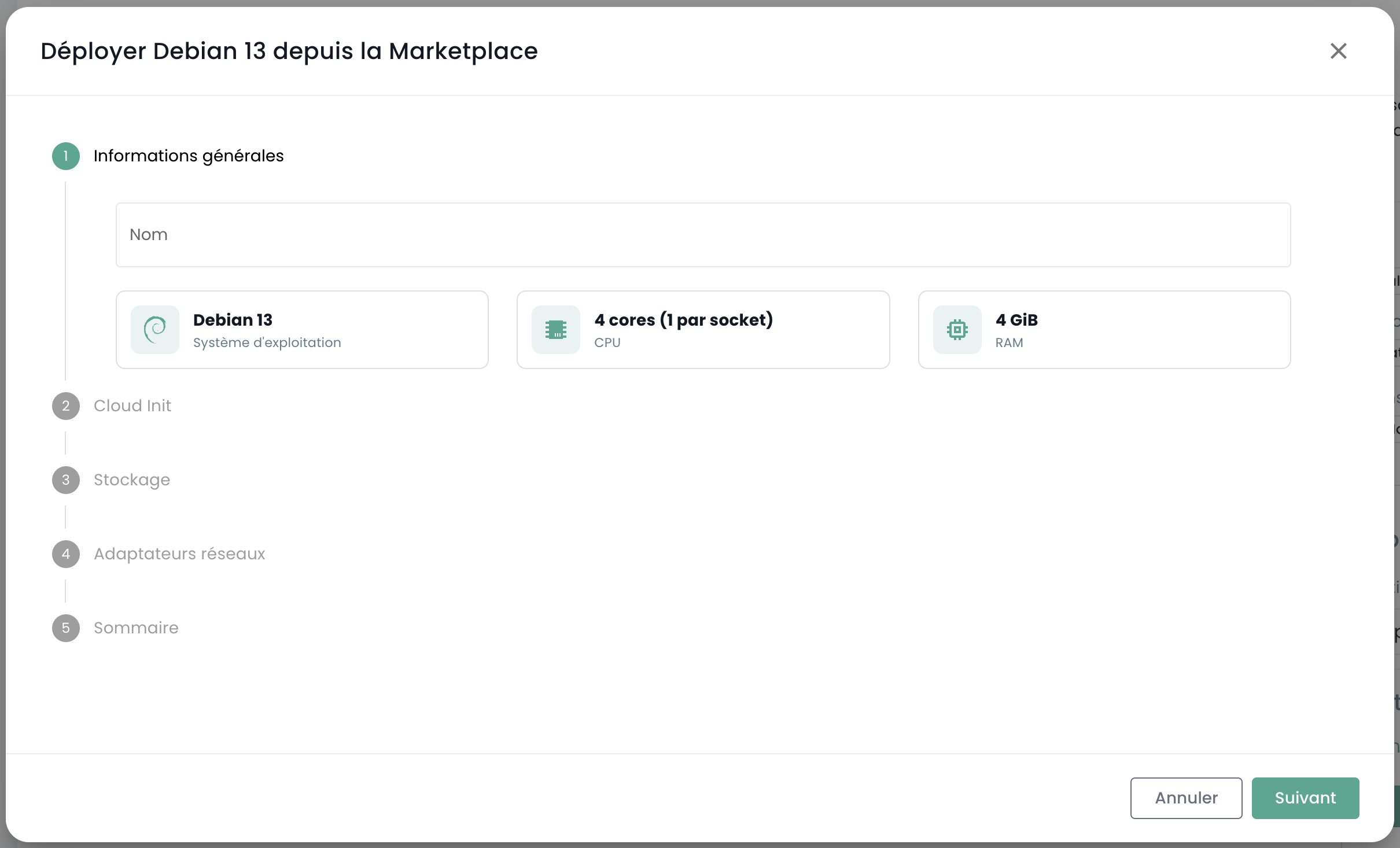Screen dimensions: 1400x848
Task: Click the Debian swirl logo icon
Action: tap(154, 330)
